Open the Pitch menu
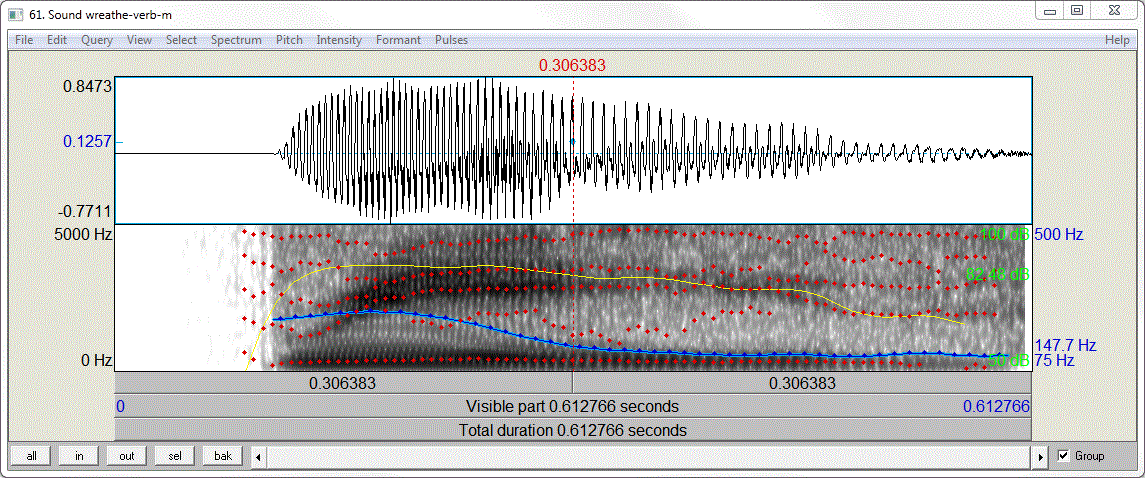Screen dimensions: 1145x478 (289, 40)
